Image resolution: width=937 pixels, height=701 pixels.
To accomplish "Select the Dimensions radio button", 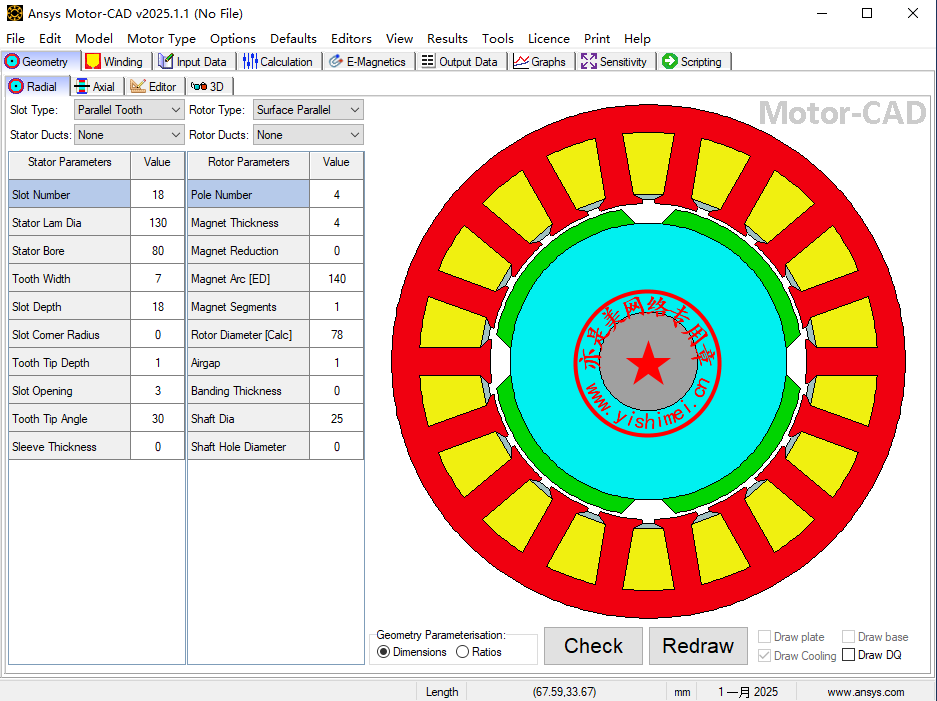I will coord(384,652).
